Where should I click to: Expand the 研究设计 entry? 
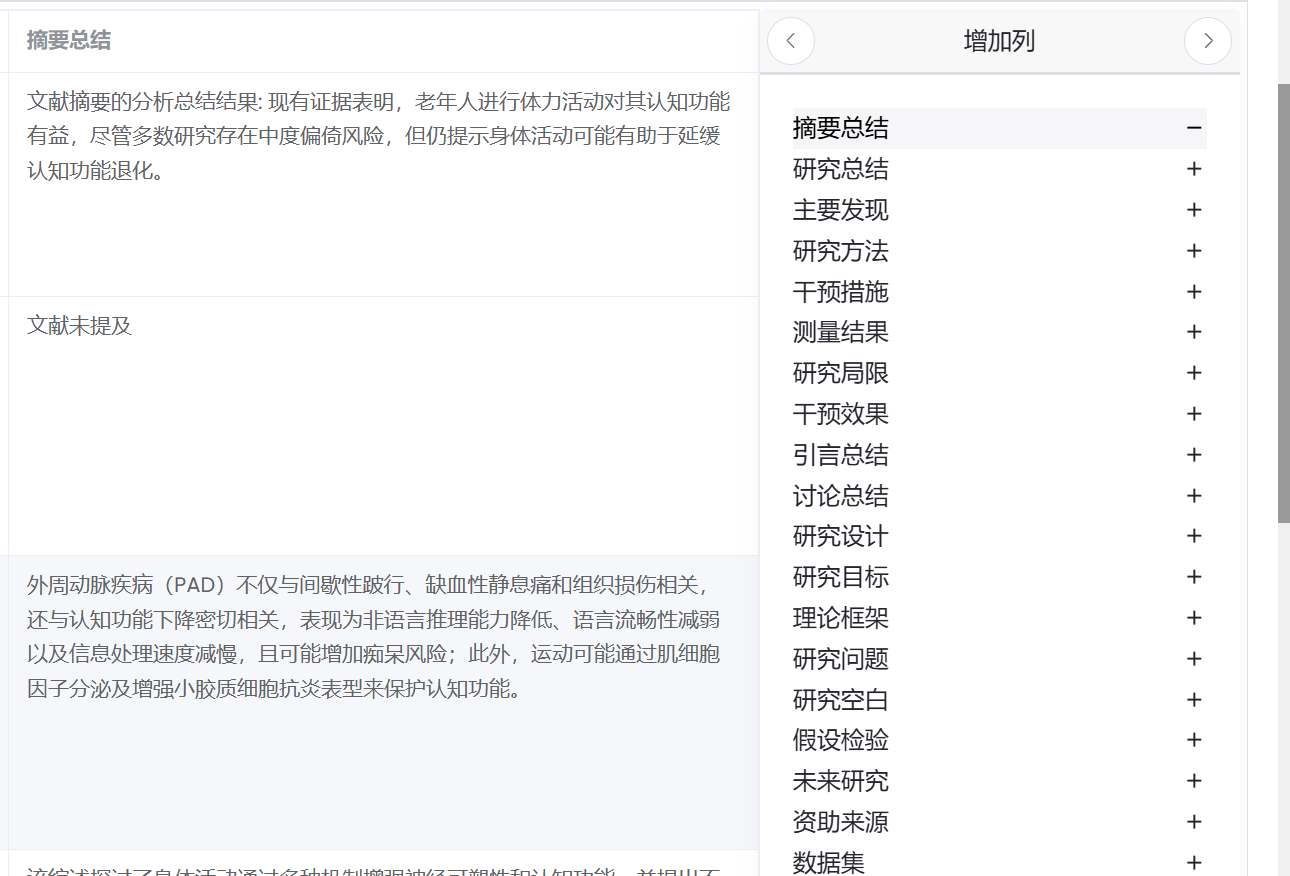point(1194,536)
